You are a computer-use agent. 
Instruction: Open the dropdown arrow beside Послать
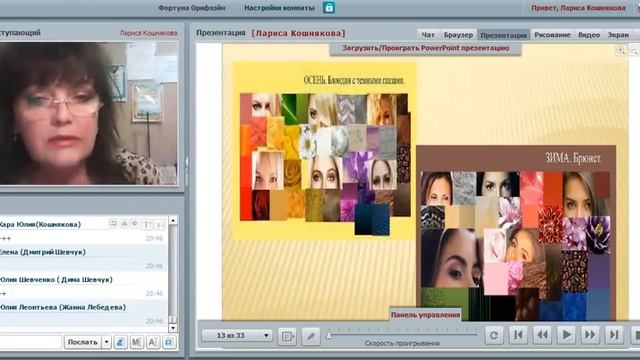click(106, 342)
